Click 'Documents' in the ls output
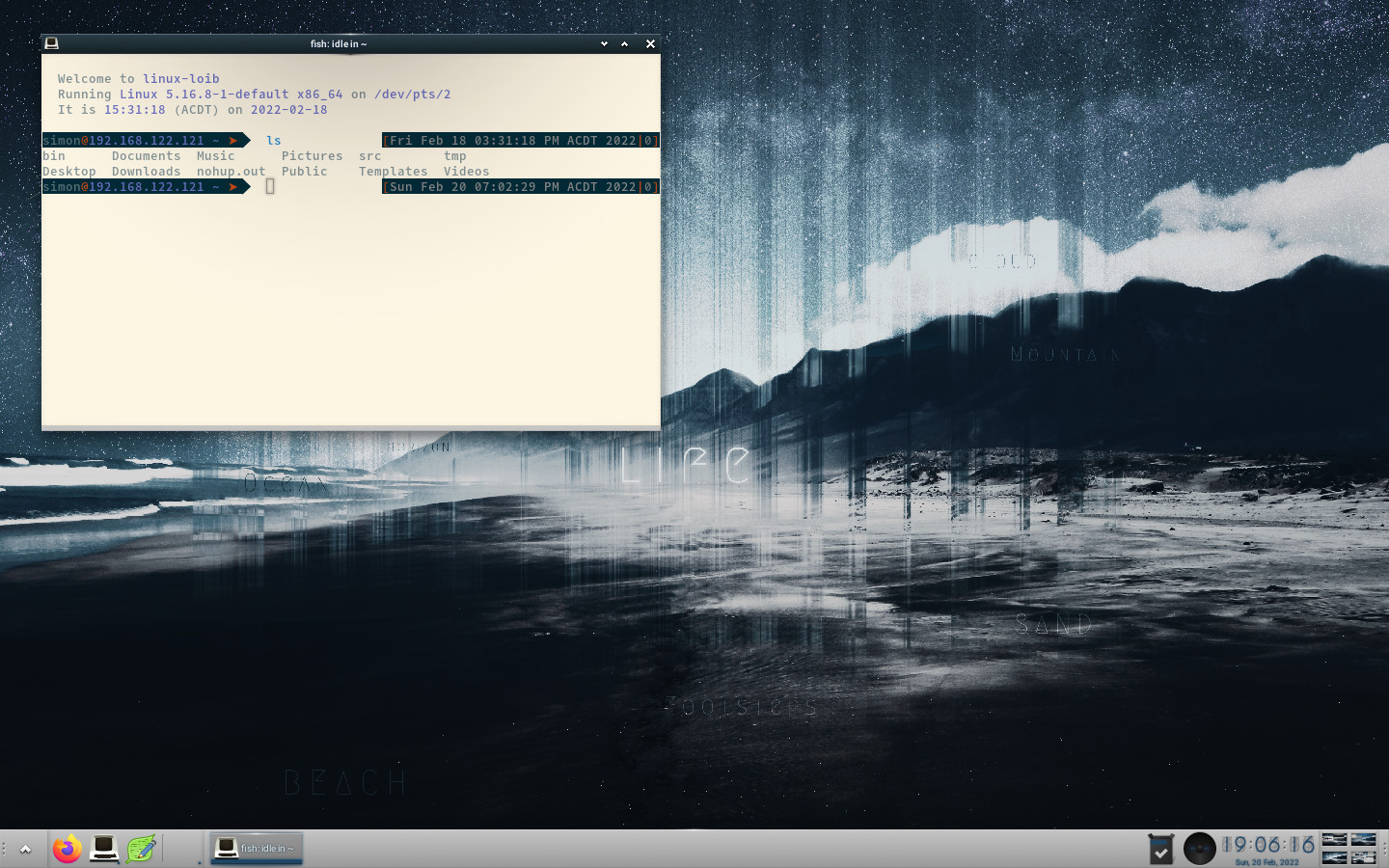The width and height of the screenshot is (1389, 868). click(147, 155)
